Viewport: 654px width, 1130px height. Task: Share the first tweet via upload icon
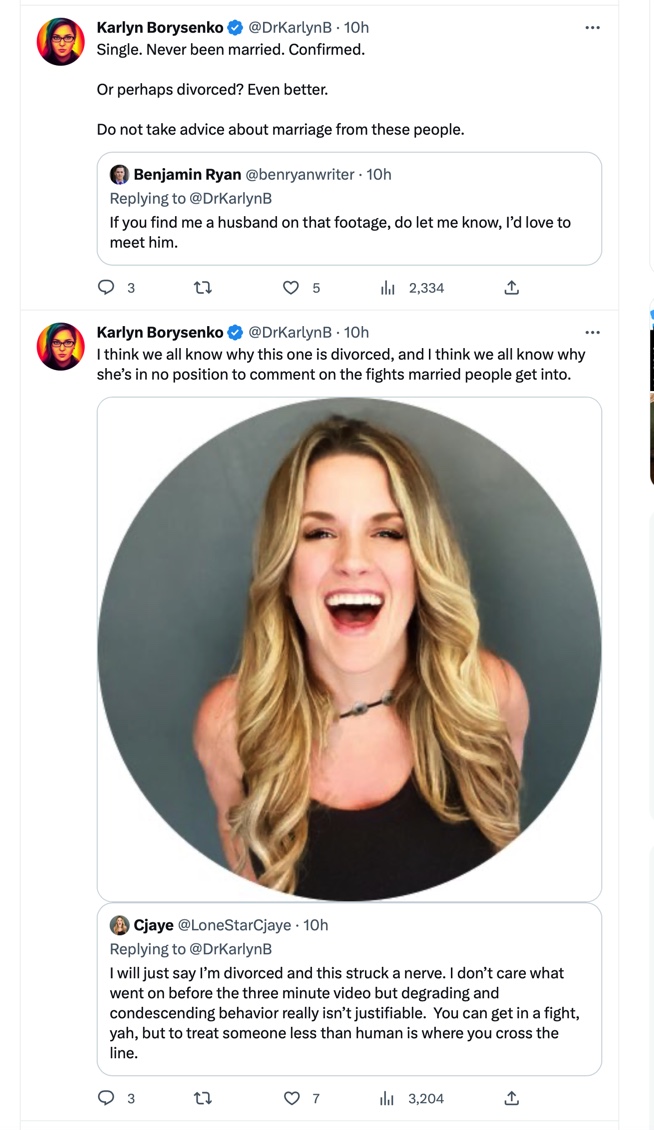[x=511, y=288]
